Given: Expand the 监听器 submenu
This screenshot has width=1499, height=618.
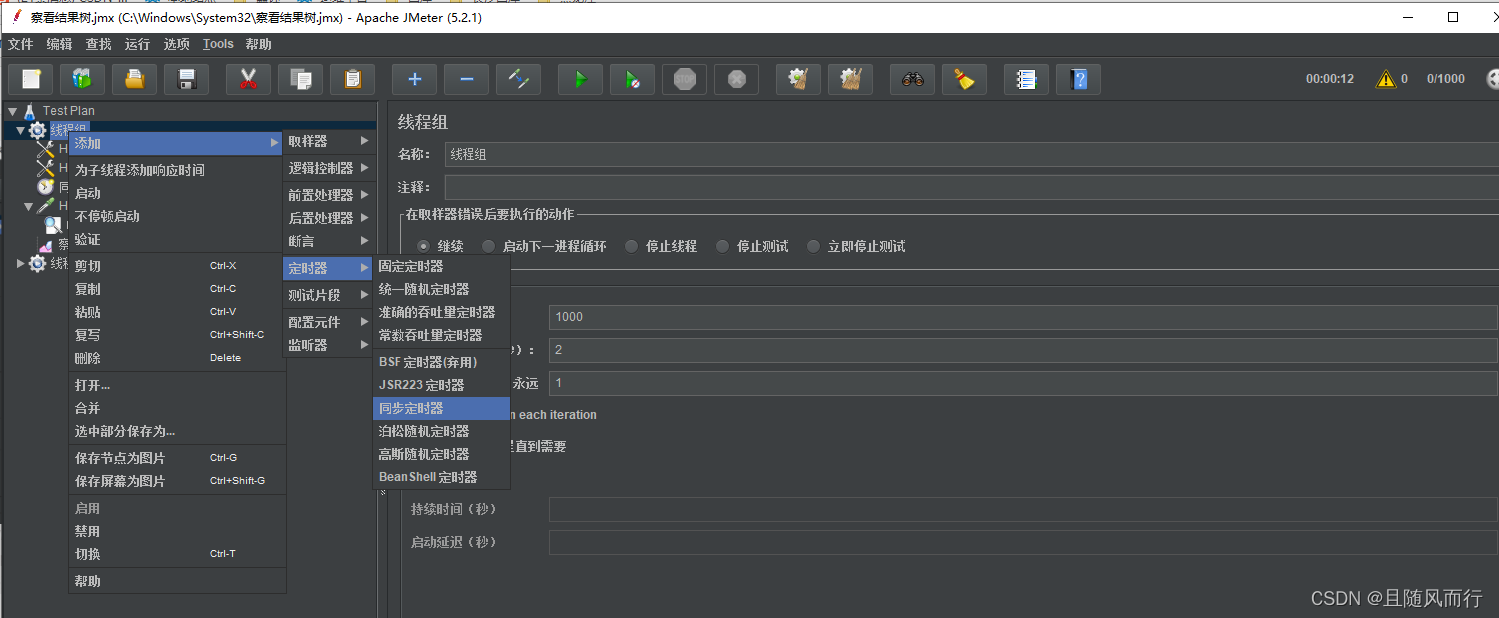Looking at the screenshot, I should (x=328, y=345).
